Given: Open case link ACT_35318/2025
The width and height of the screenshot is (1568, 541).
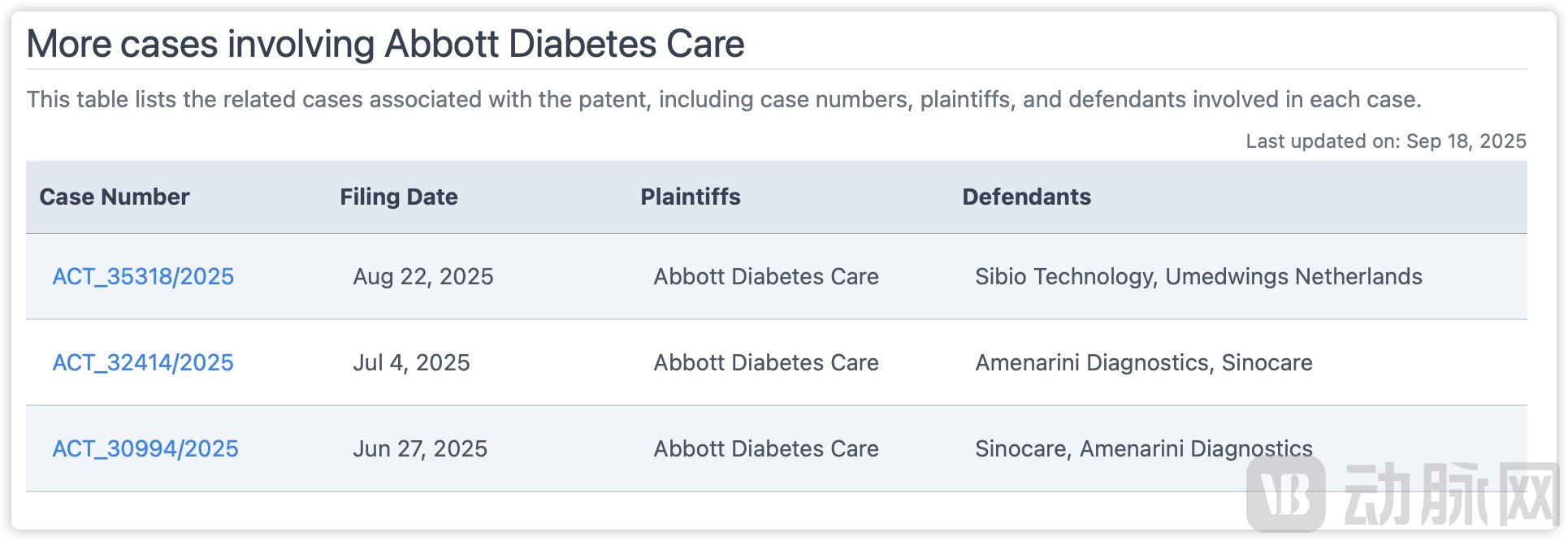Looking at the screenshot, I should click(x=143, y=277).
